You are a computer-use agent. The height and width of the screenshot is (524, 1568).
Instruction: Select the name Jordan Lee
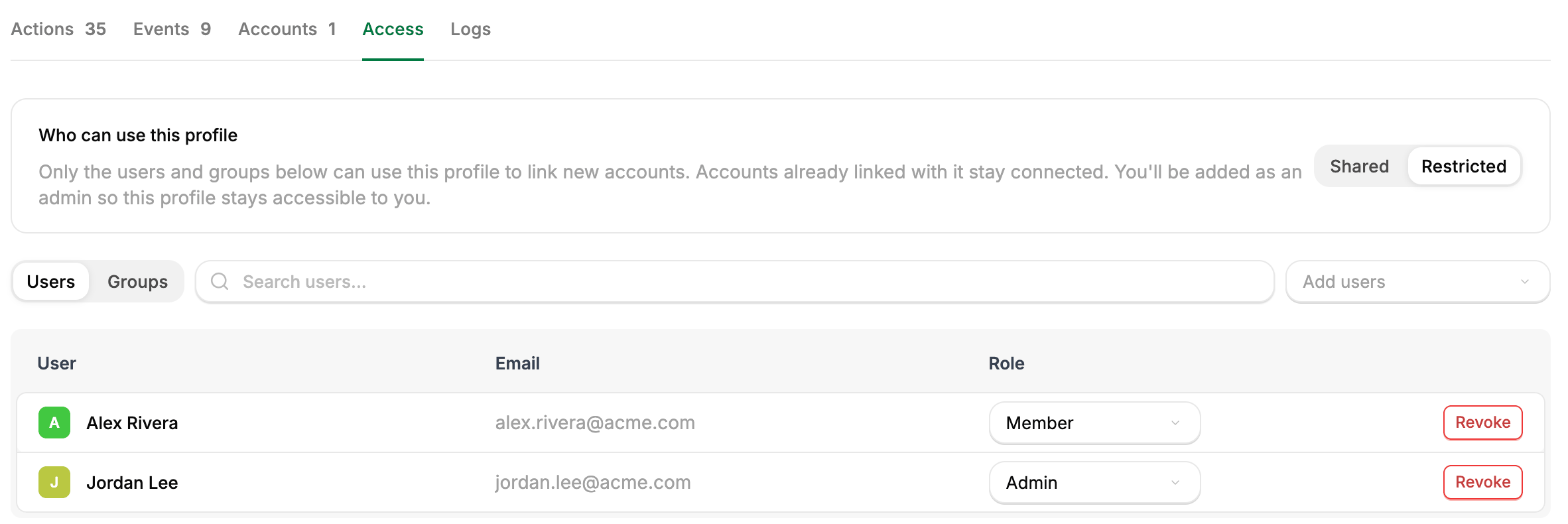tap(132, 483)
